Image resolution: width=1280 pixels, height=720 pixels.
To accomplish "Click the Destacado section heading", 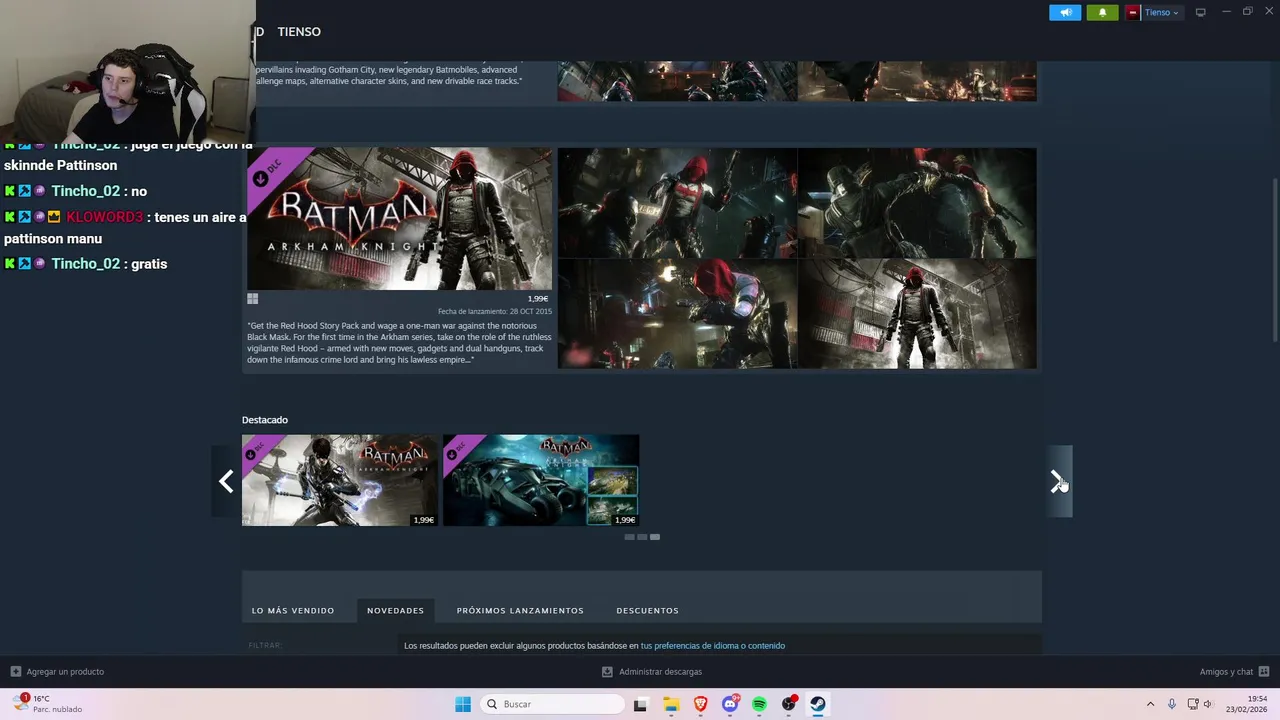I will click(x=265, y=420).
